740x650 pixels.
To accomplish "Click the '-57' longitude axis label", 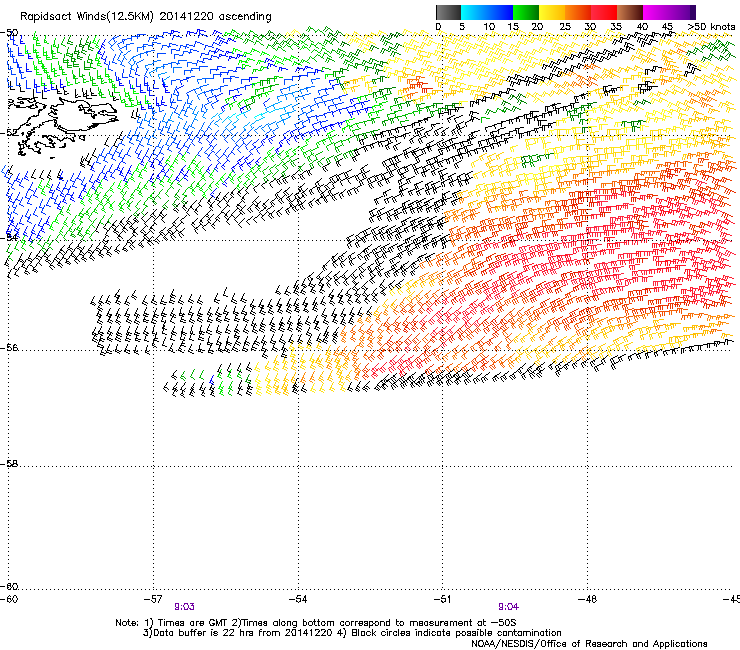I will pyautogui.click(x=152, y=599).
